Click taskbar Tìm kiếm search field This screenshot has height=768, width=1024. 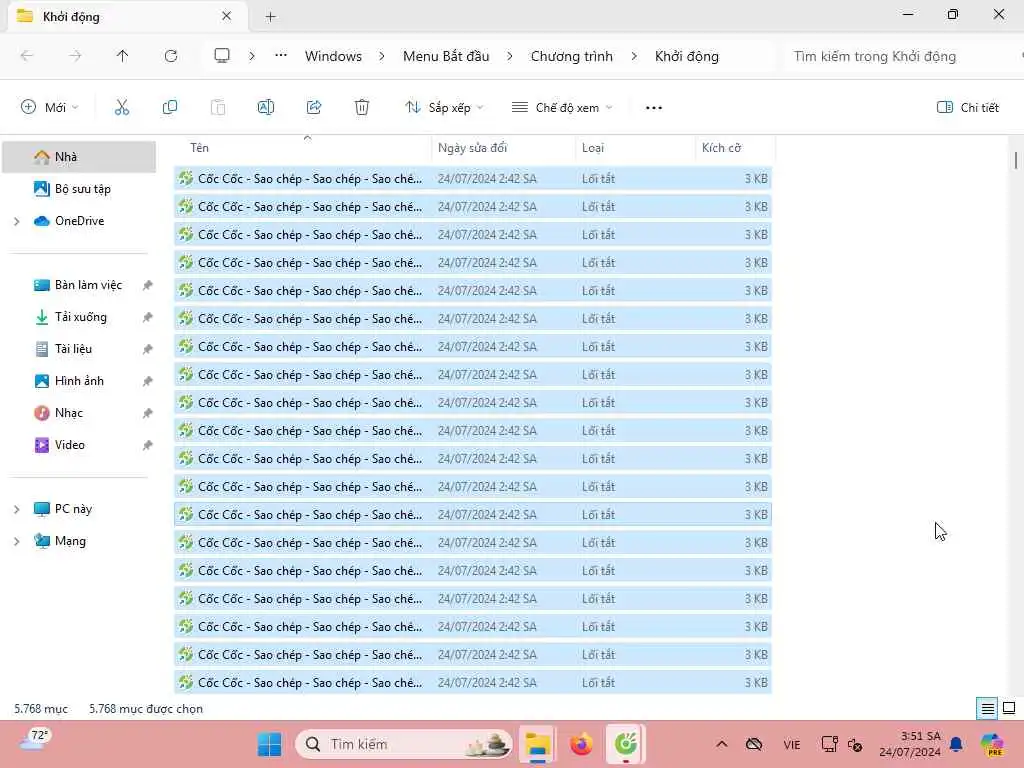coord(404,744)
